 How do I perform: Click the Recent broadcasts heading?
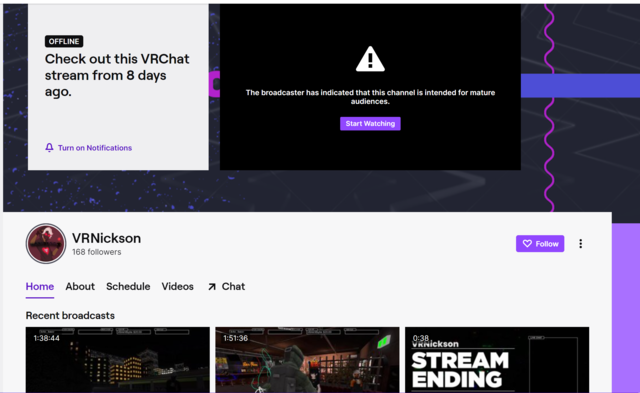click(x=70, y=315)
